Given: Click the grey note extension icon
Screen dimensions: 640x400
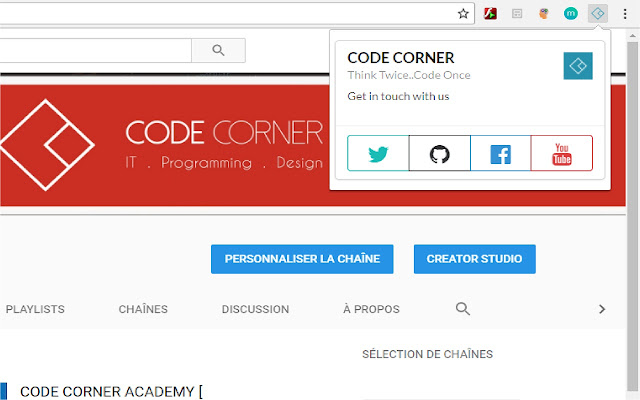Looking at the screenshot, I should [x=517, y=14].
